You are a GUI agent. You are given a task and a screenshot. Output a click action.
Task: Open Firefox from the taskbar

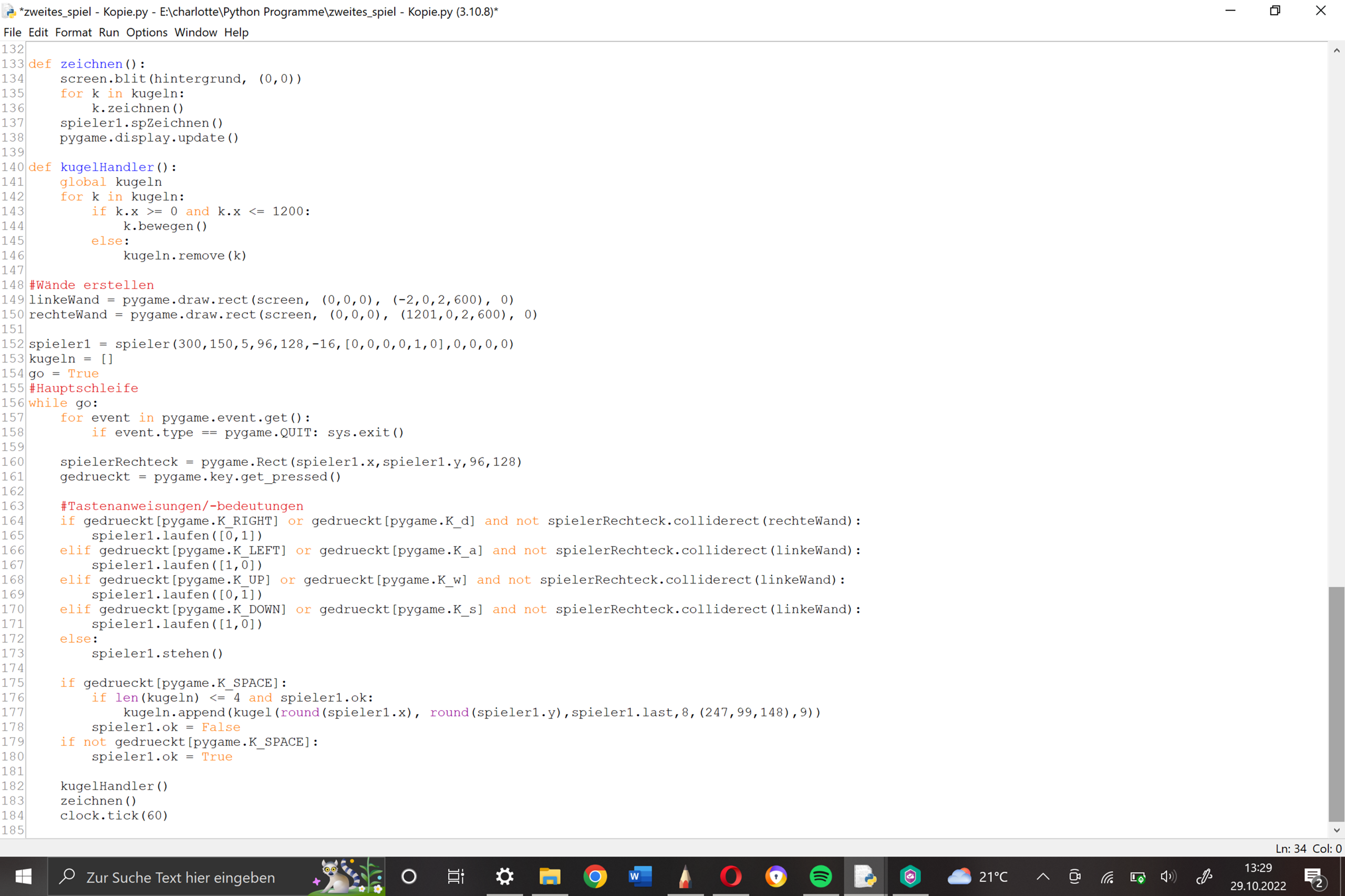775,877
